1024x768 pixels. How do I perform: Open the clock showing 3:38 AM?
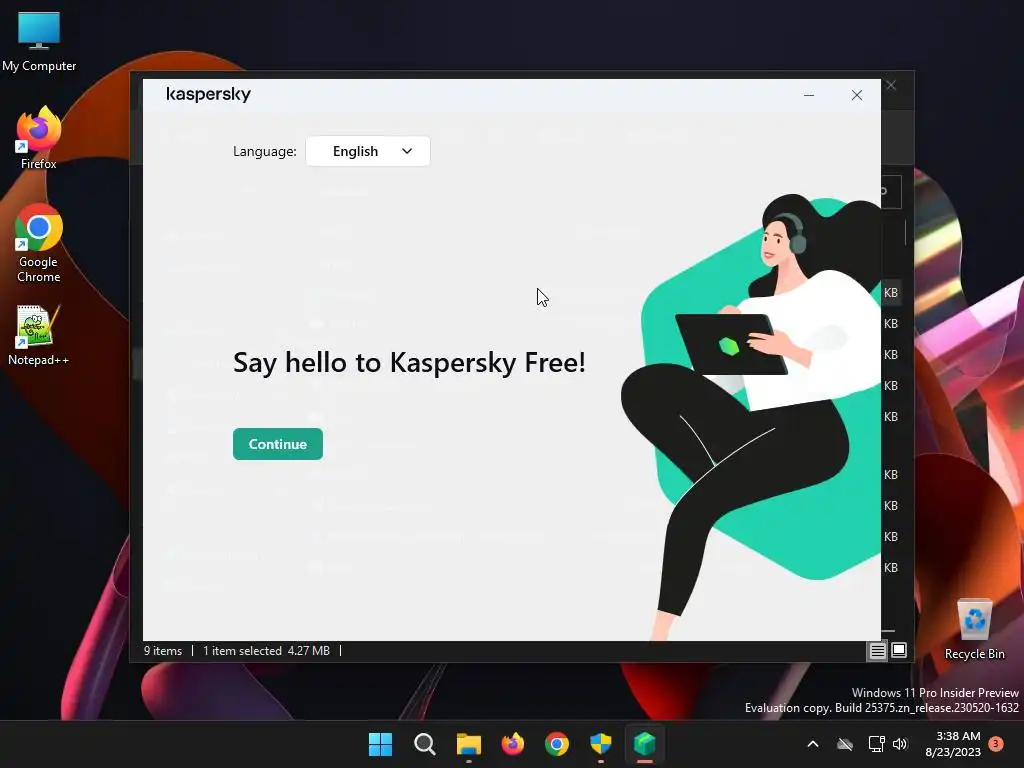(x=953, y=744)
